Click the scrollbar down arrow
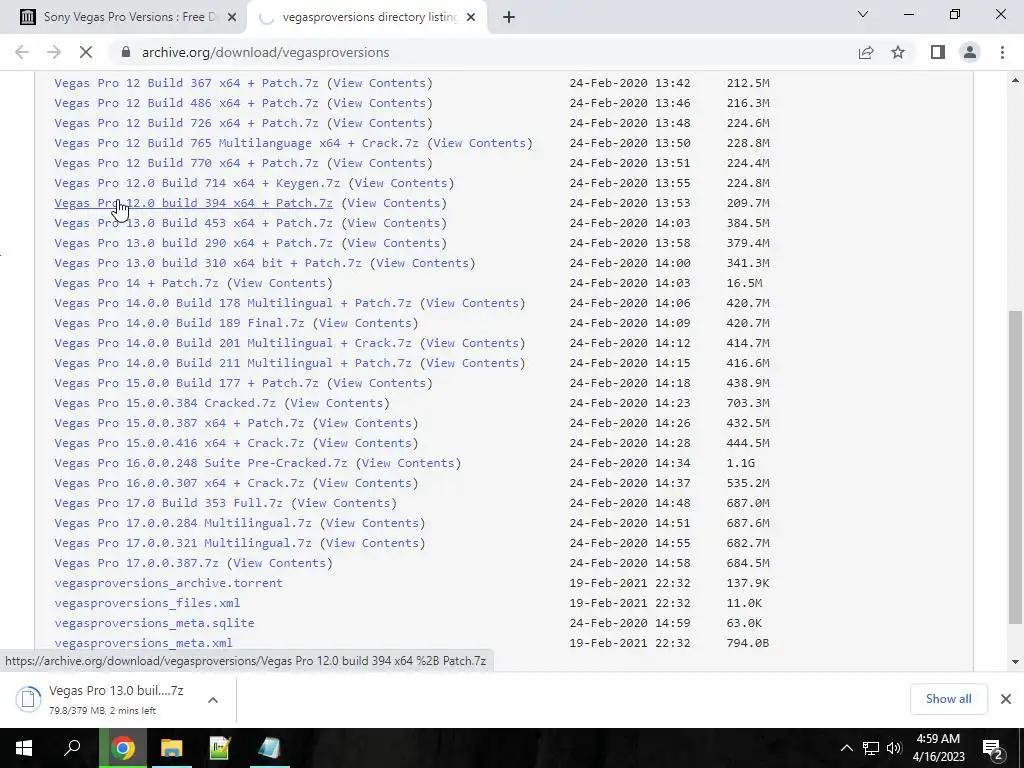This screenshot has height=768, width=1024. point(1015,662)
